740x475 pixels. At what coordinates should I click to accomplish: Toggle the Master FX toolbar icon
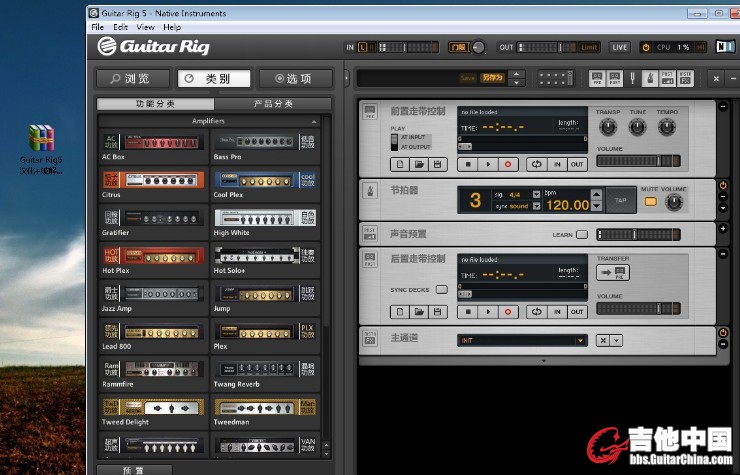point(685,78)
